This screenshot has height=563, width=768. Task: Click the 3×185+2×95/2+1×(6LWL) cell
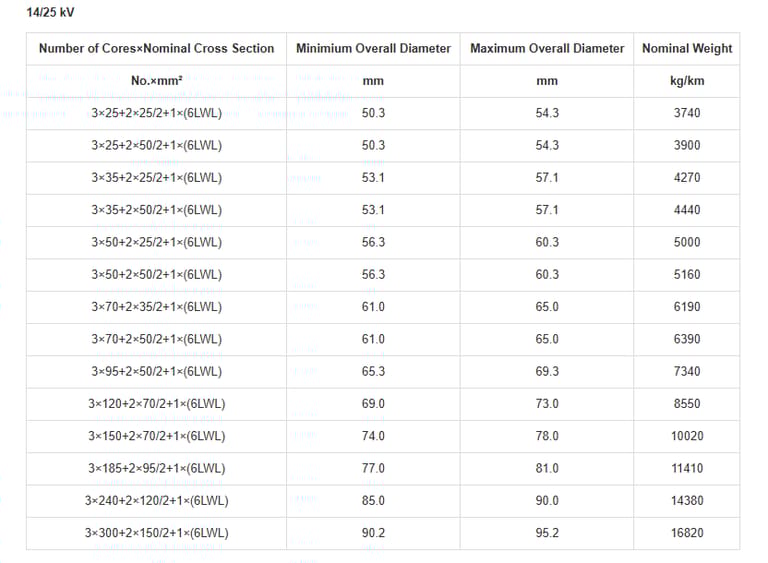point(156,468)
